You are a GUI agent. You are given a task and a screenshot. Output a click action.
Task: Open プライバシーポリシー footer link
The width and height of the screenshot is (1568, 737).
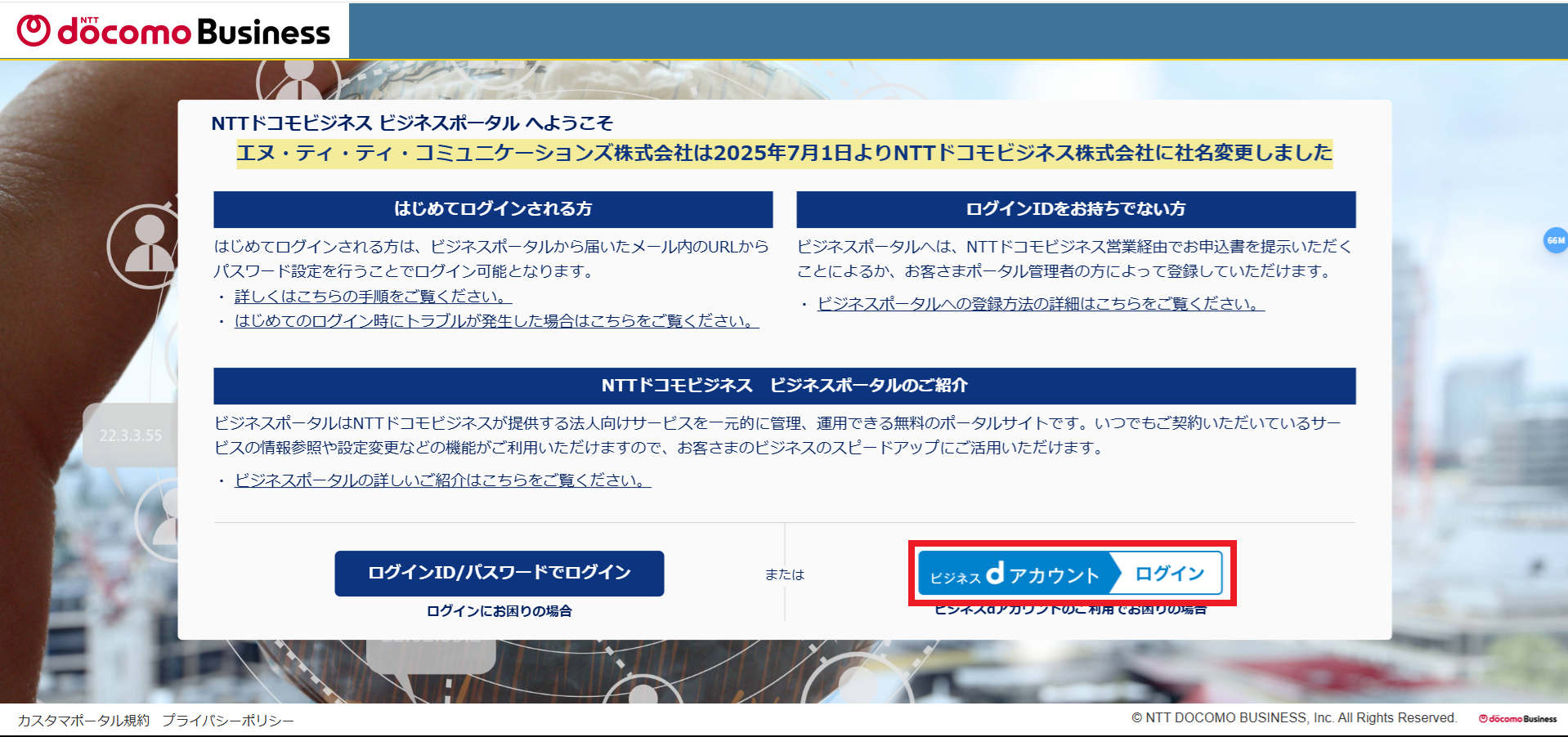(227, 721)
